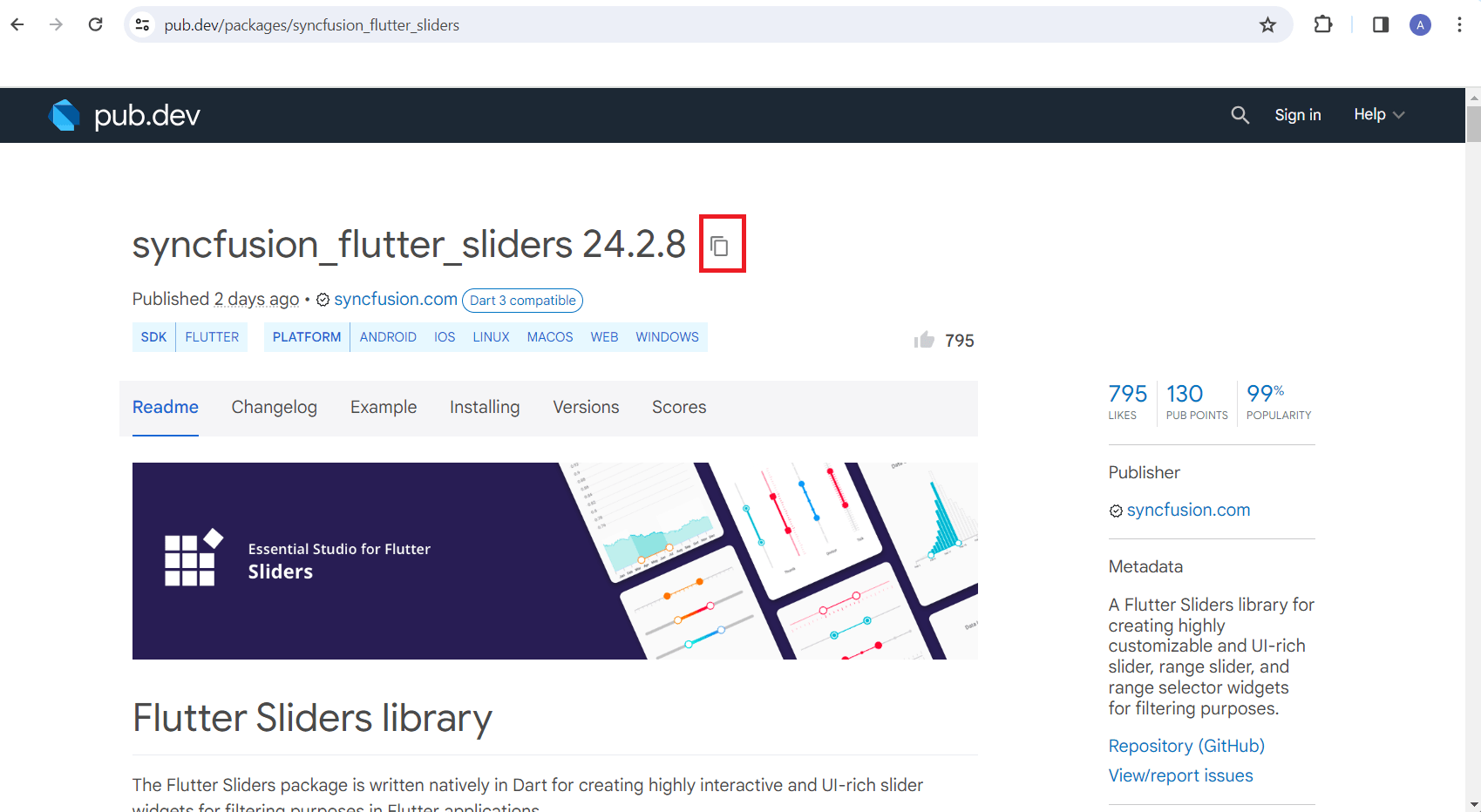Screen dimensions: 1481x812
Task: Bookmark this page with star icon
Action: click(x=1267, y=25)
